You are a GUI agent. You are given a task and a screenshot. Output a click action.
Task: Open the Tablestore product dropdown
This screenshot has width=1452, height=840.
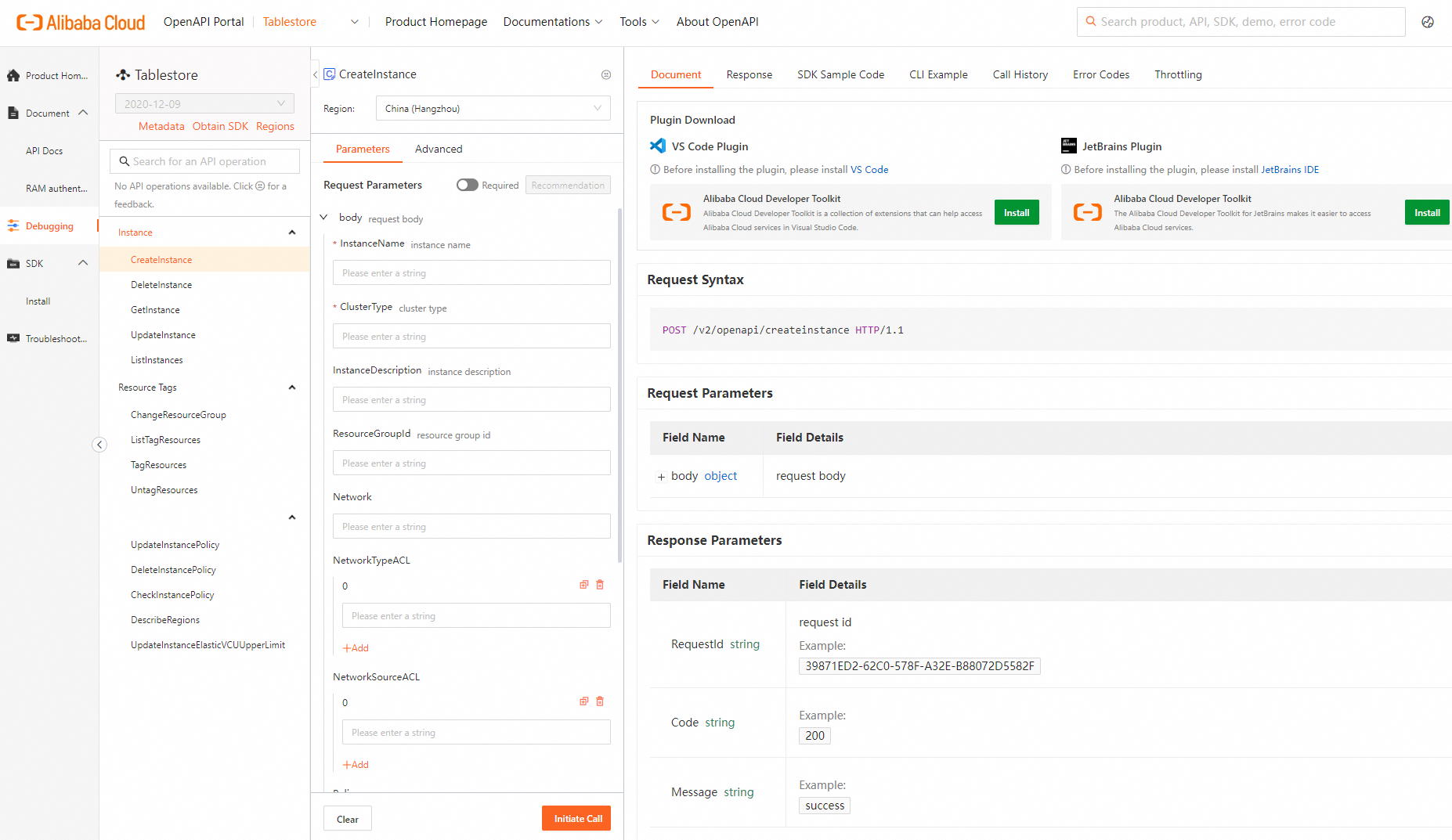[x=310, y=22]
